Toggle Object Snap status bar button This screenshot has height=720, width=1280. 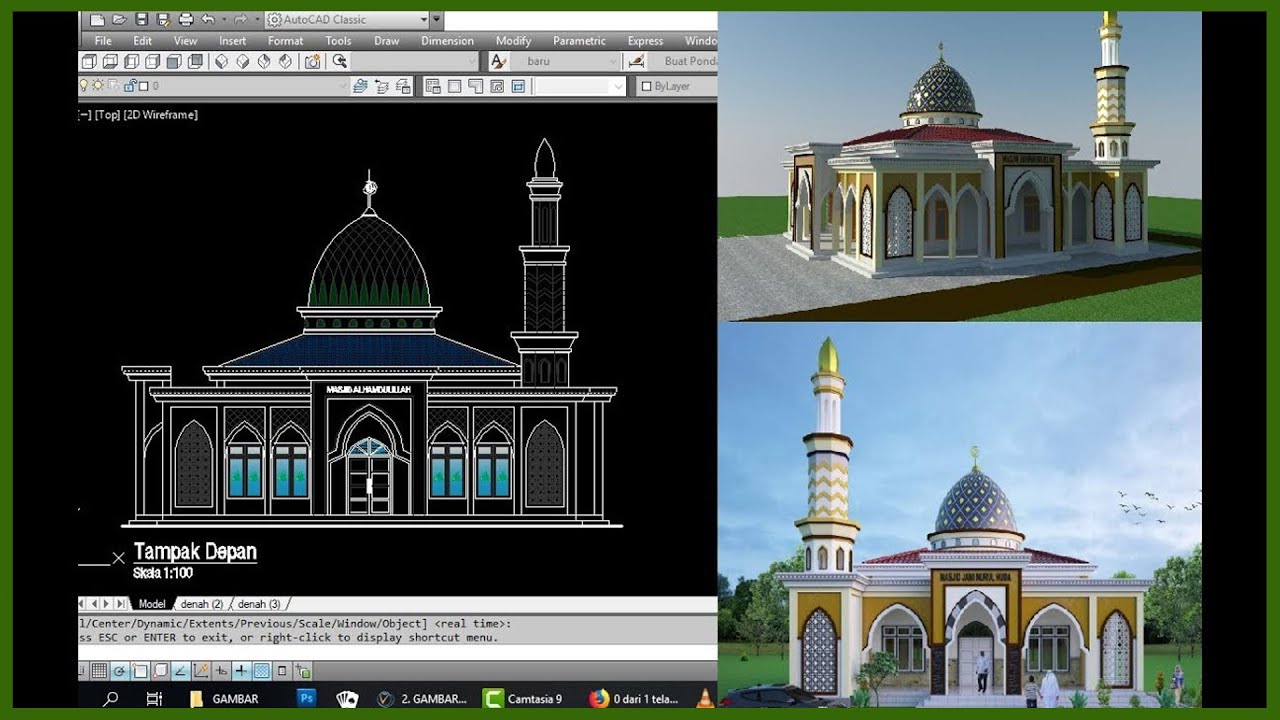tap(140, 671)
